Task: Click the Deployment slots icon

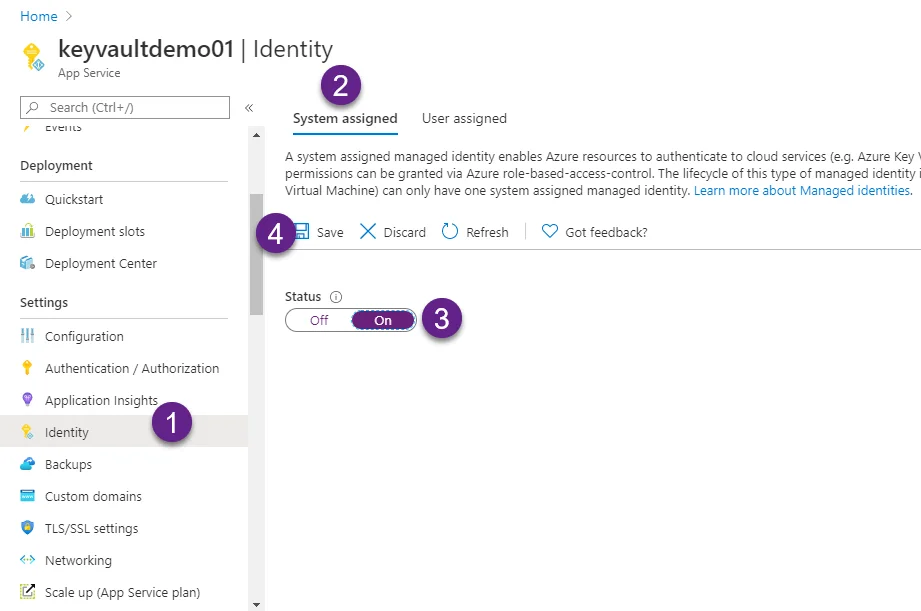Action: tap(28, 231)
